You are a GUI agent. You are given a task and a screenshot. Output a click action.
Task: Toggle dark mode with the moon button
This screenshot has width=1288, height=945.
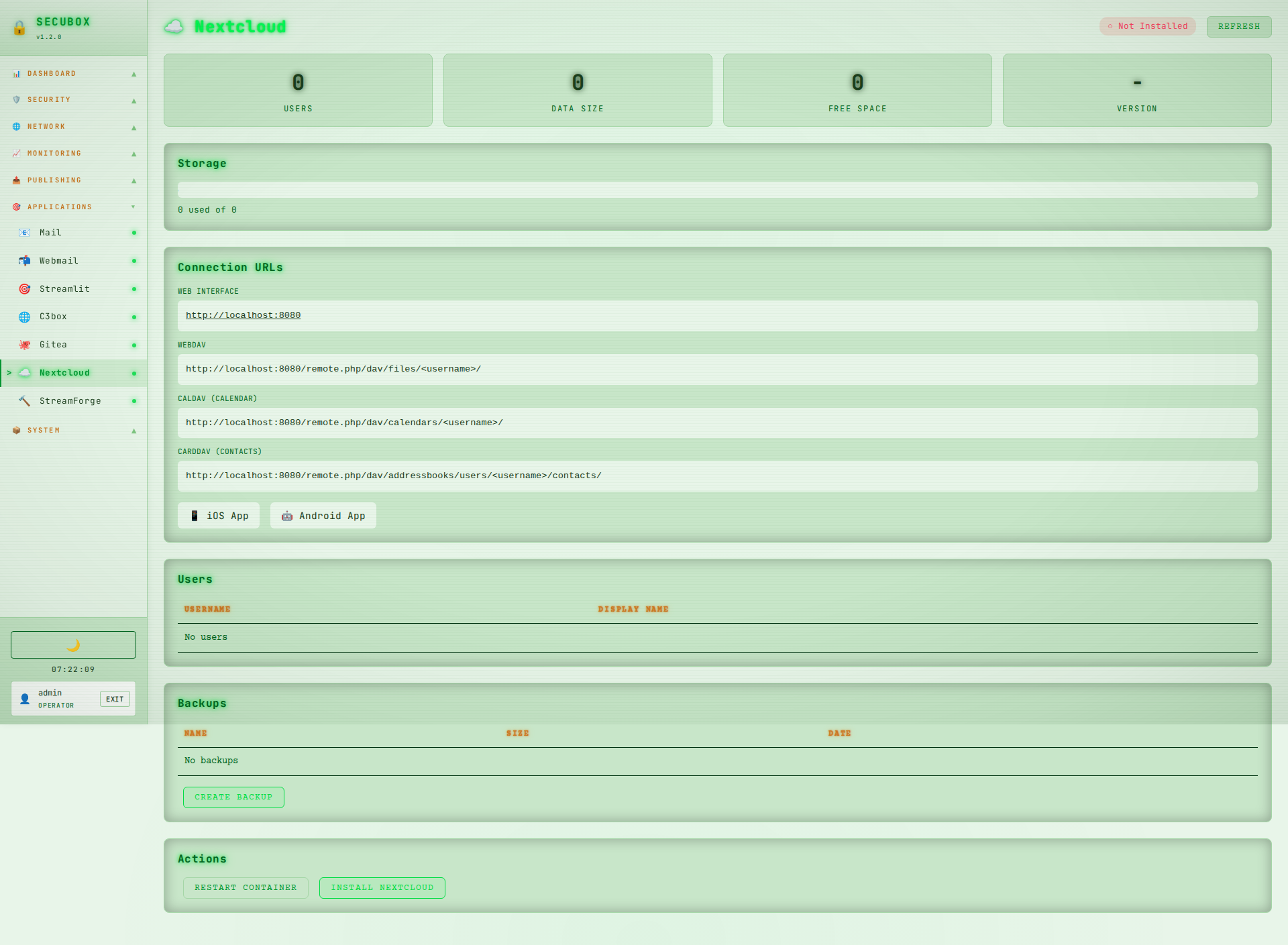(72, 645)
